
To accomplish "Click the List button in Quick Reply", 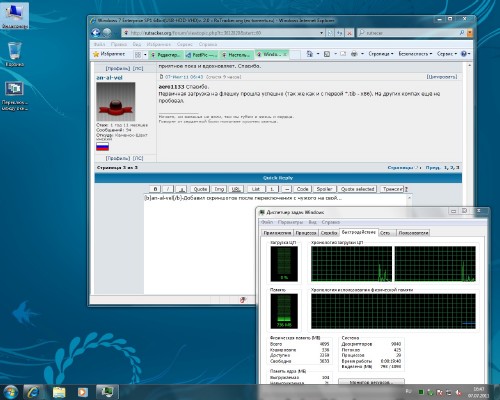I will click(256, 189).
